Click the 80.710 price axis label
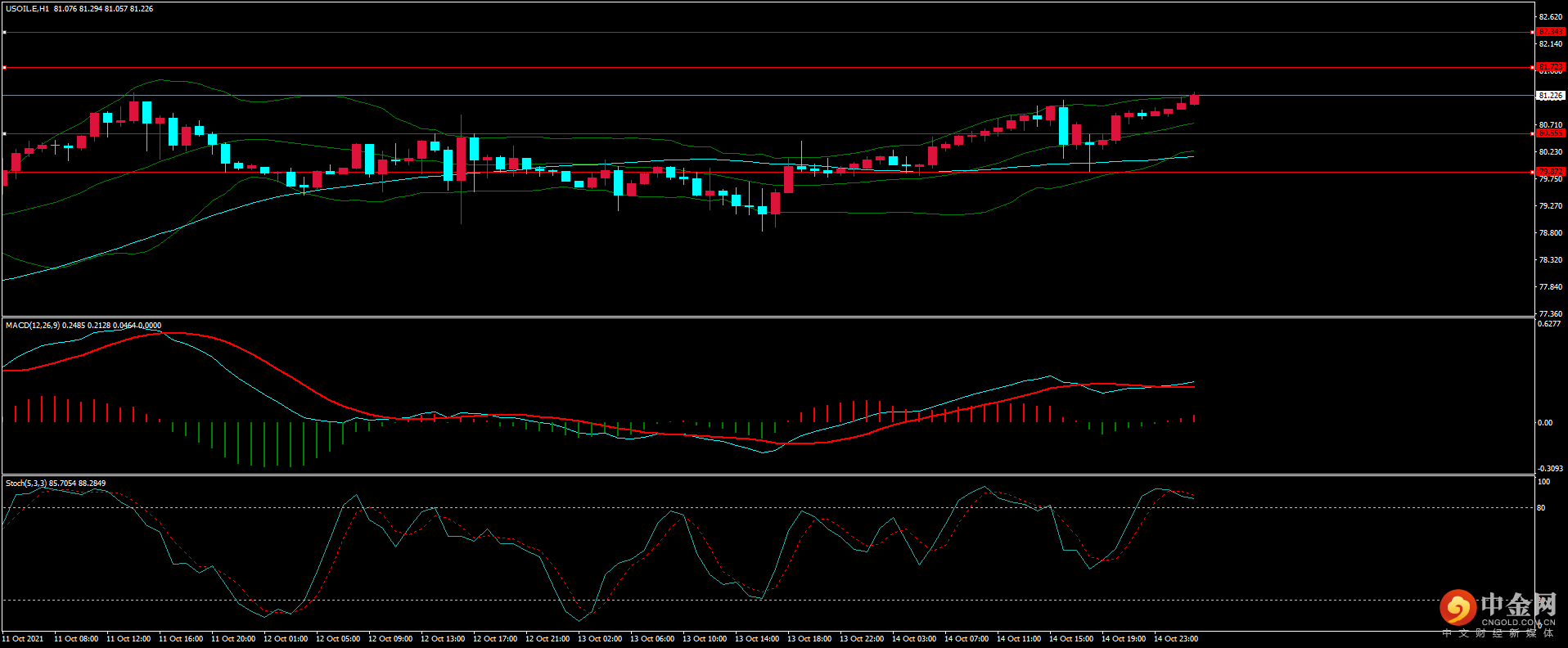The height and width of the screenshot is (648, 1568). coord(1551,125)
